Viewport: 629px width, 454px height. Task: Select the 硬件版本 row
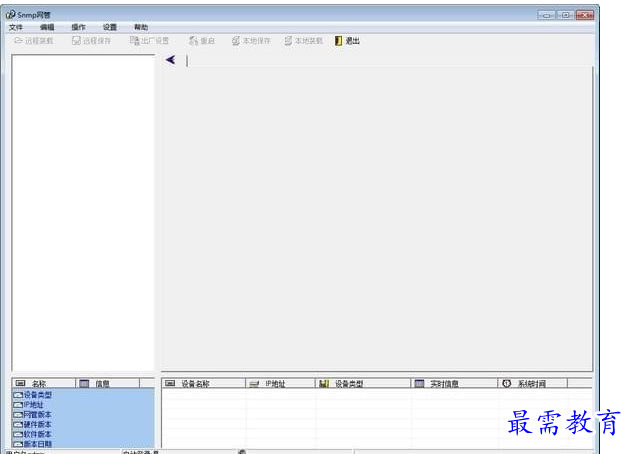pyautogui.click(x=83, y=424)
